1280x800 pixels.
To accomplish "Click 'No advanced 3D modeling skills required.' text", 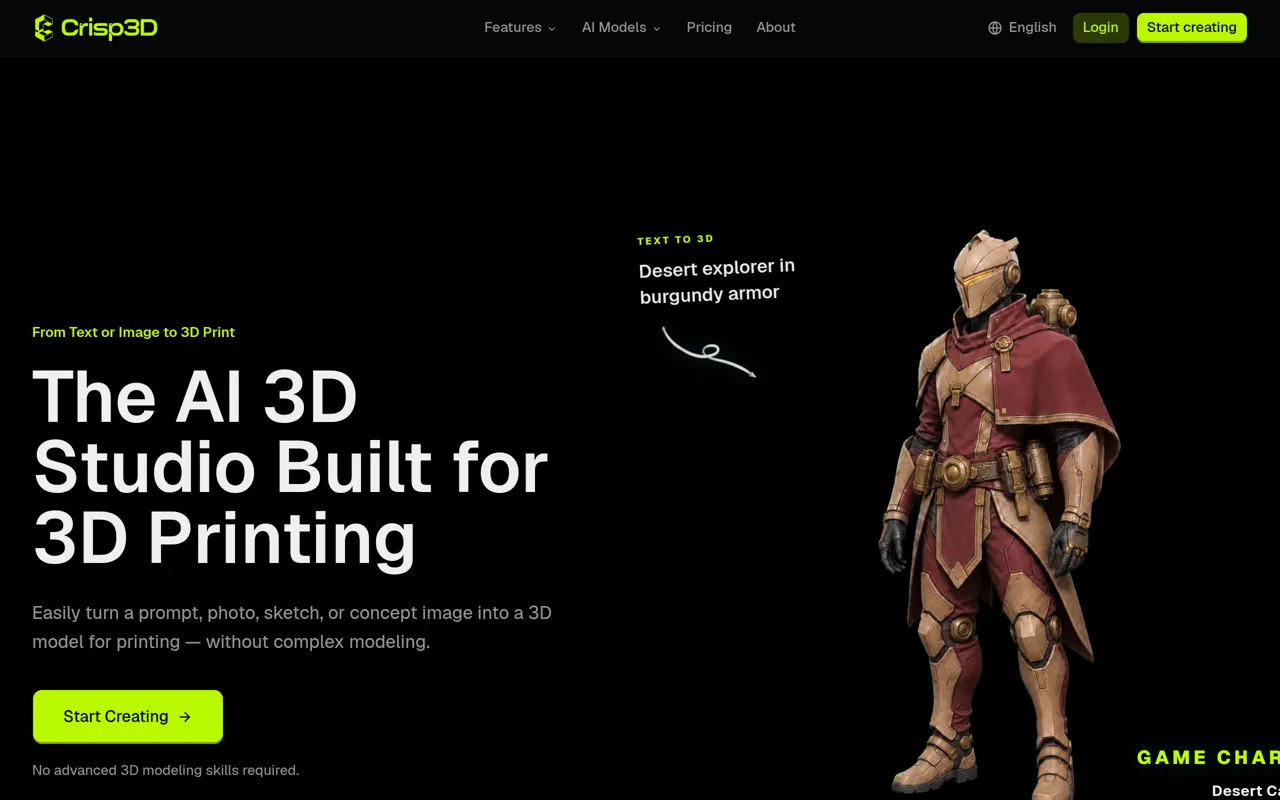I will coord(165,770).
